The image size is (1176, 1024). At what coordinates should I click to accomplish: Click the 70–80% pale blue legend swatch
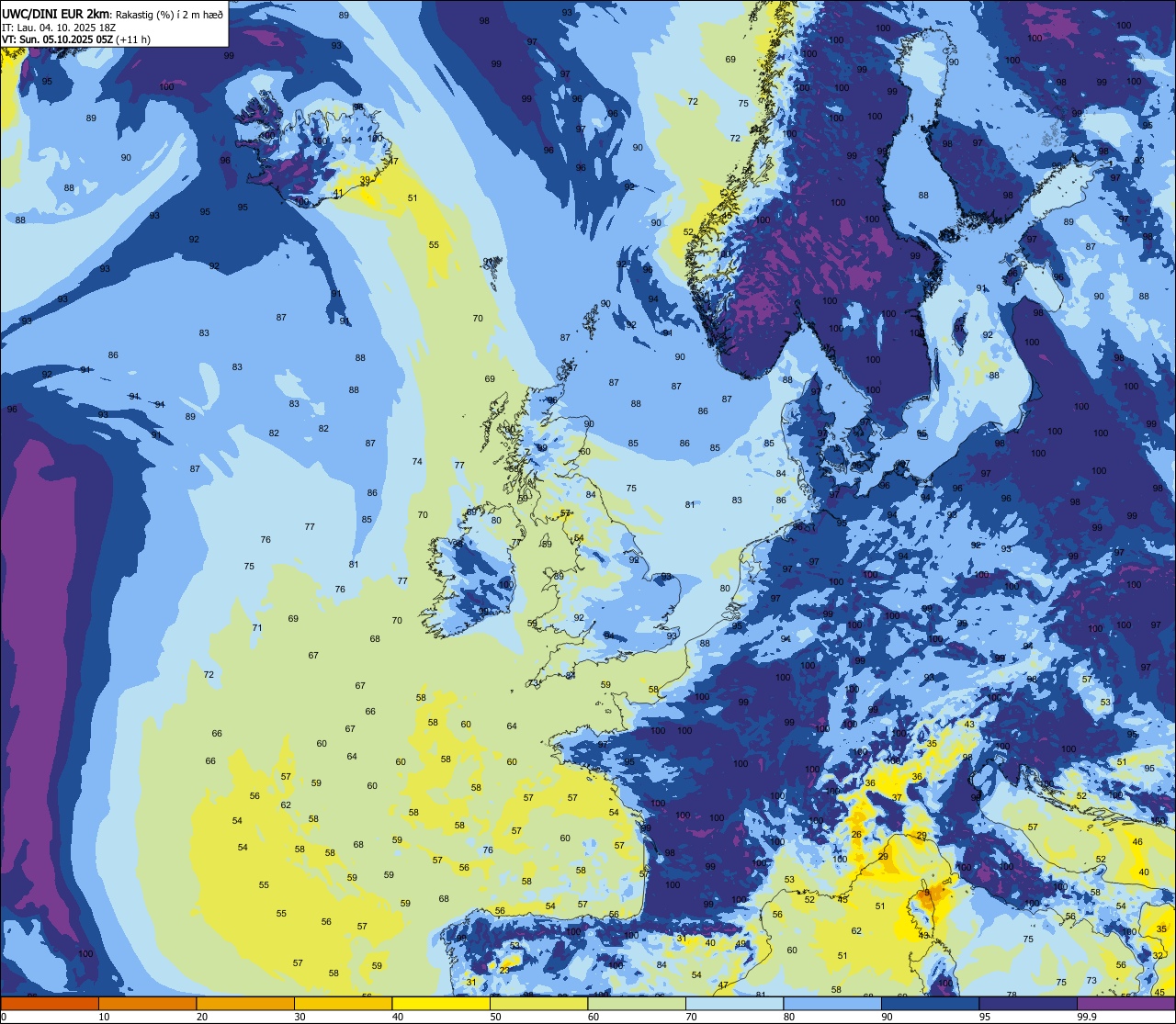[x=734, y=1004]
